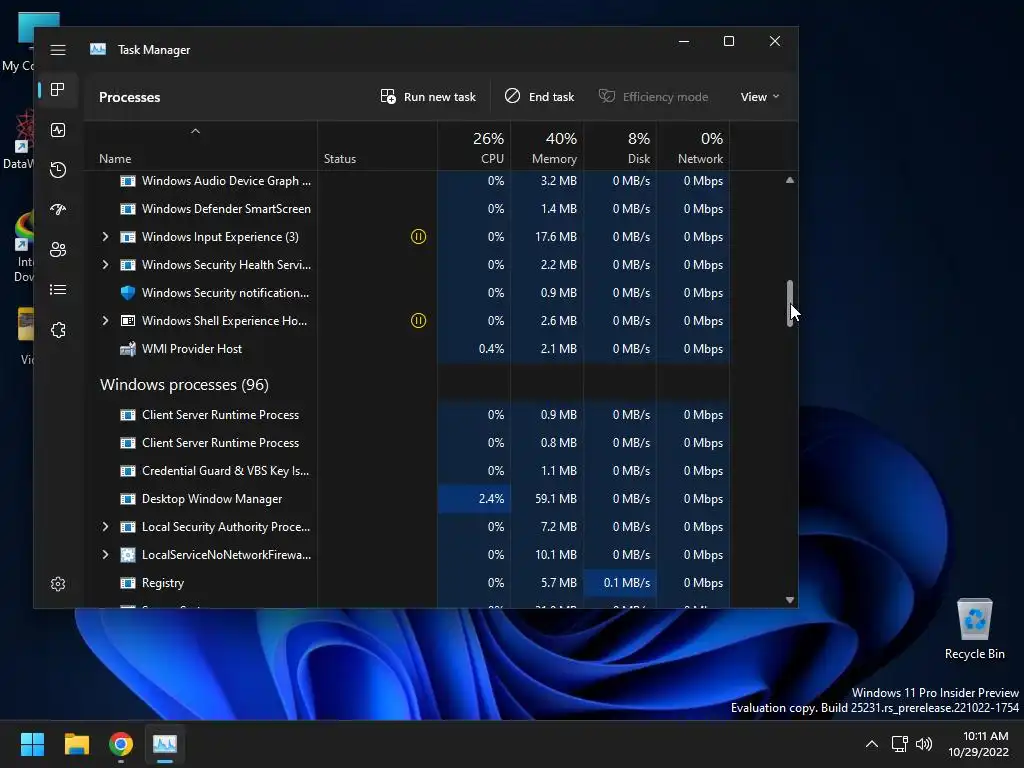This screenshot has width=1024, height=768.
Task: Select the Processes sidebar icon
Action: (57, 89)
